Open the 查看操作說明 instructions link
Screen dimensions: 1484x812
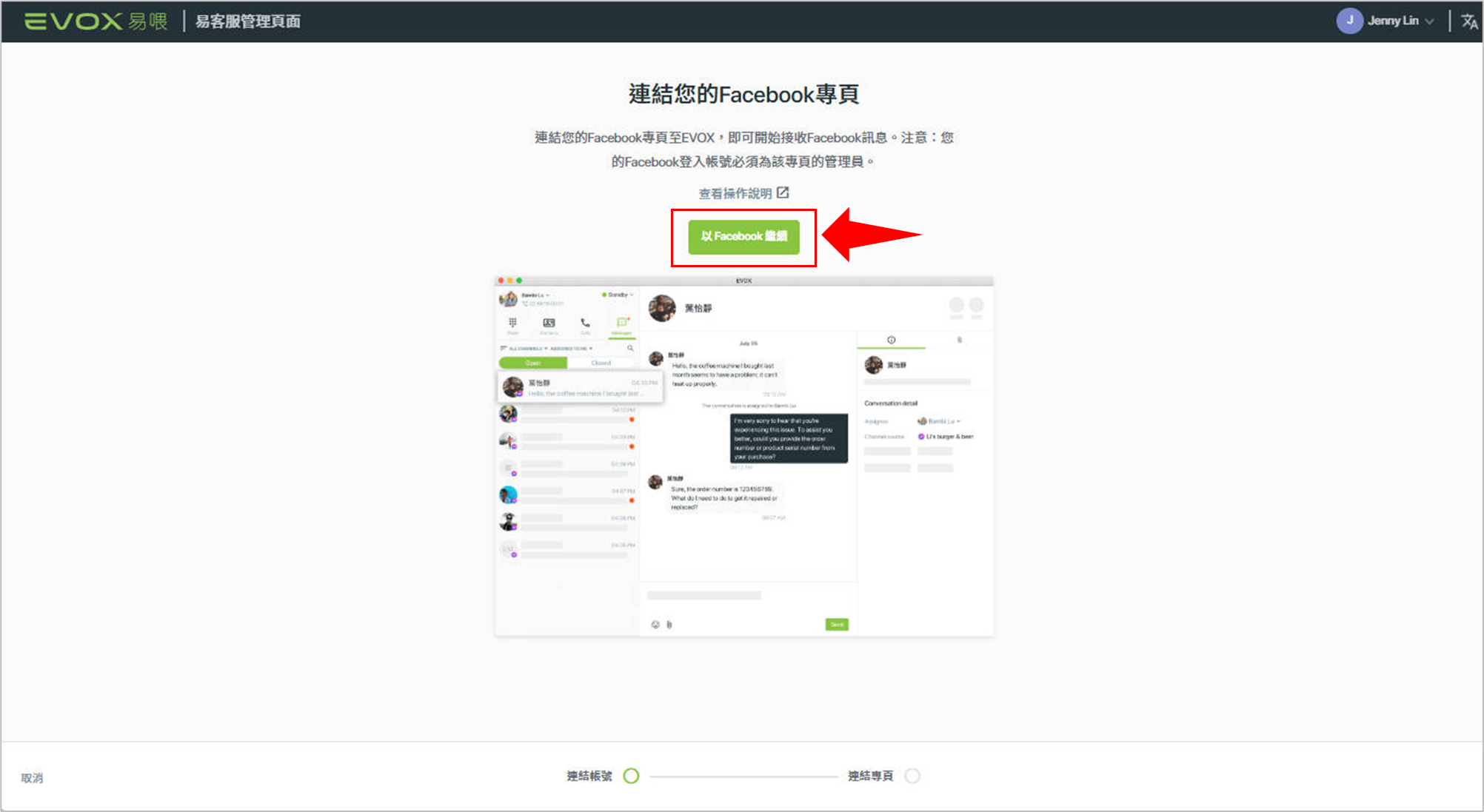click(735, 194)
